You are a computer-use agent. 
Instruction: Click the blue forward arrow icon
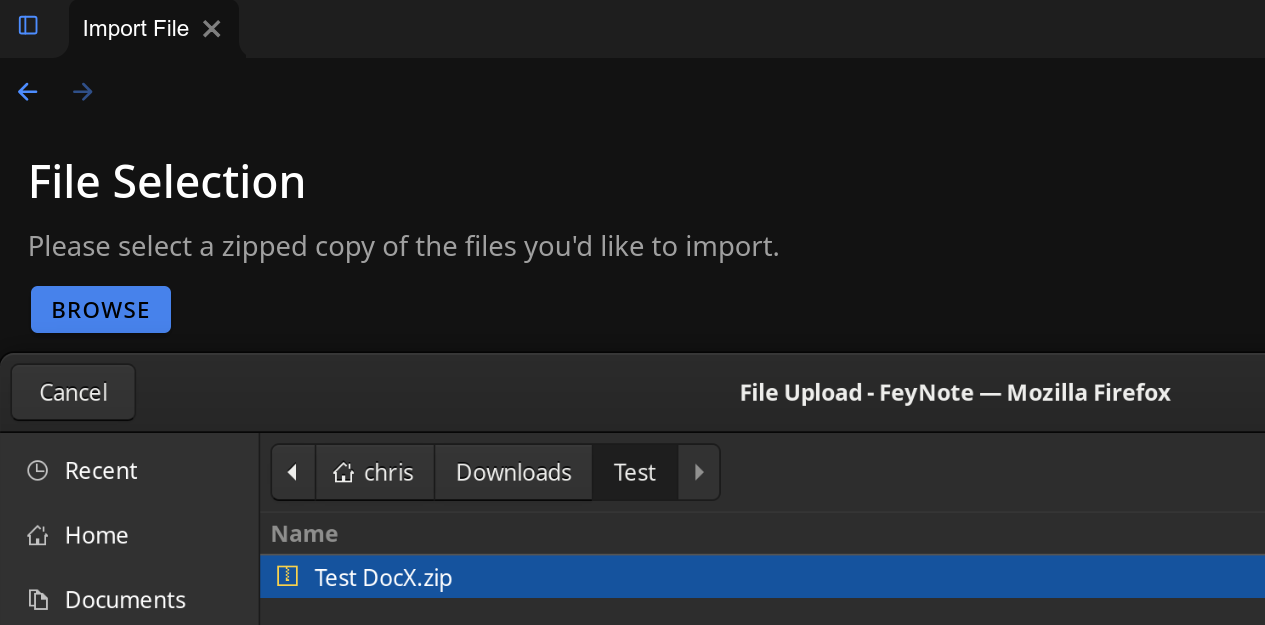pyautogui.click(x=82, y=91)
